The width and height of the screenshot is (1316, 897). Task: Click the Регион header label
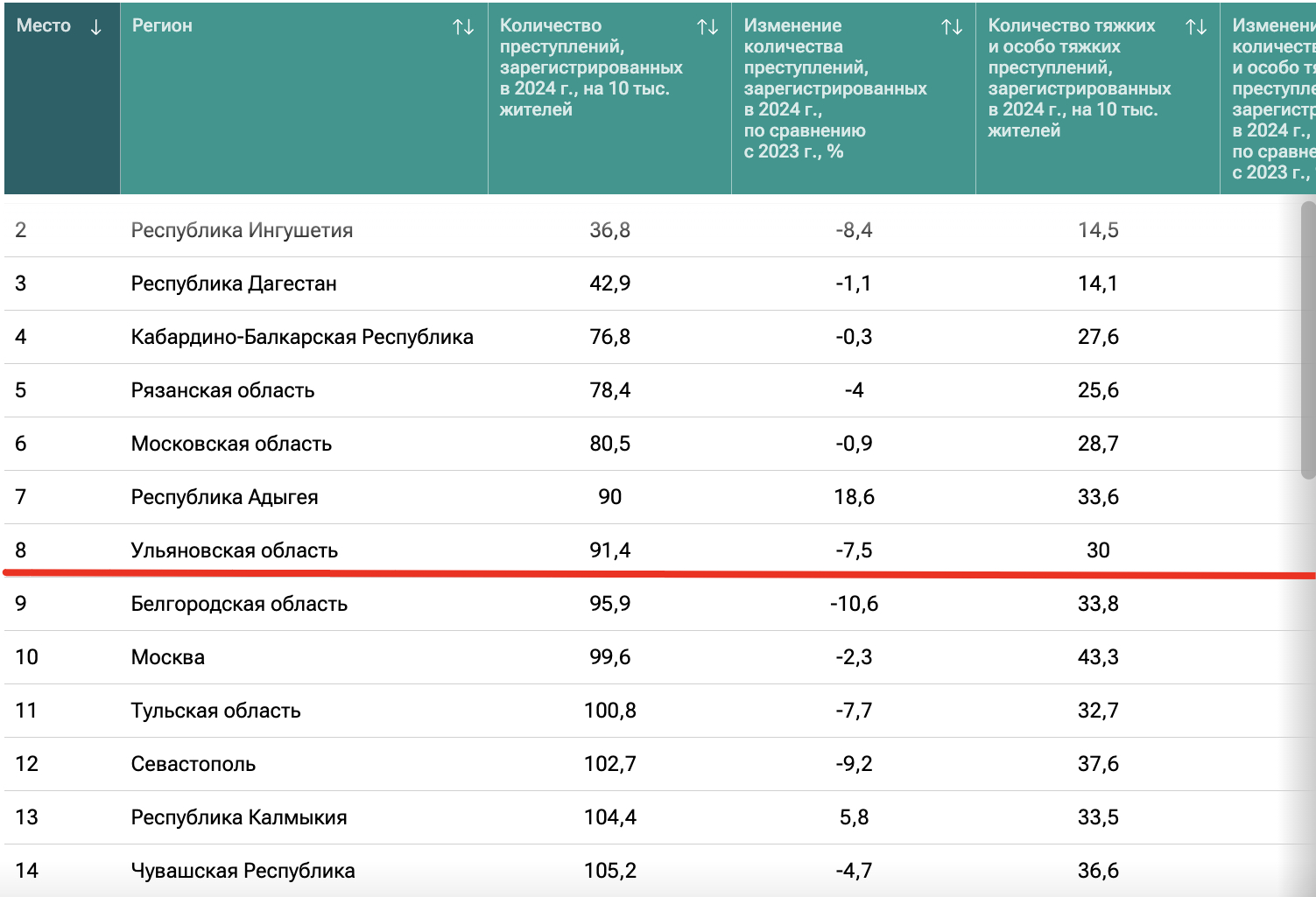tap(162, 26)
